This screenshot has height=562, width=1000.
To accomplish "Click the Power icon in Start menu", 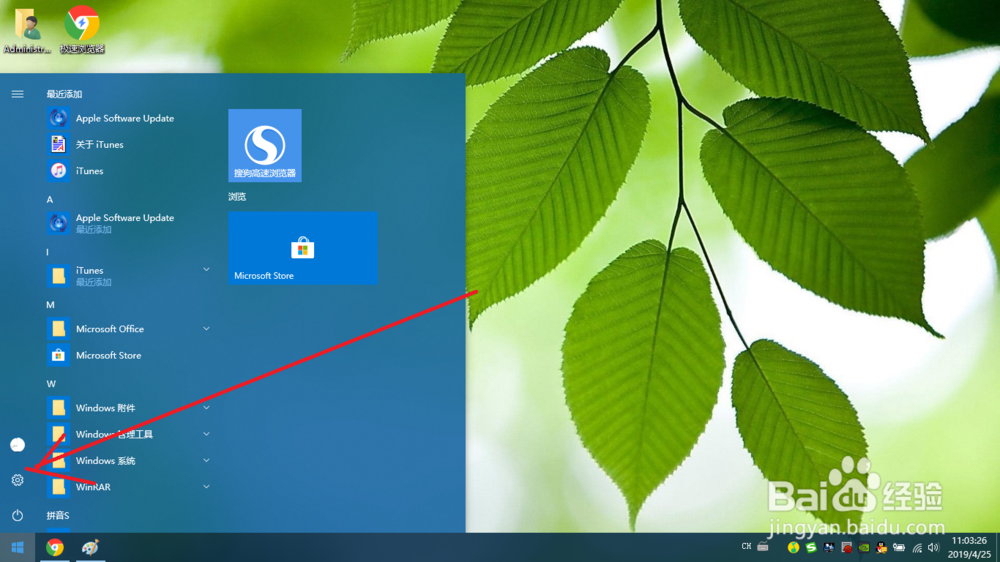I will click(x=17, y=515).
